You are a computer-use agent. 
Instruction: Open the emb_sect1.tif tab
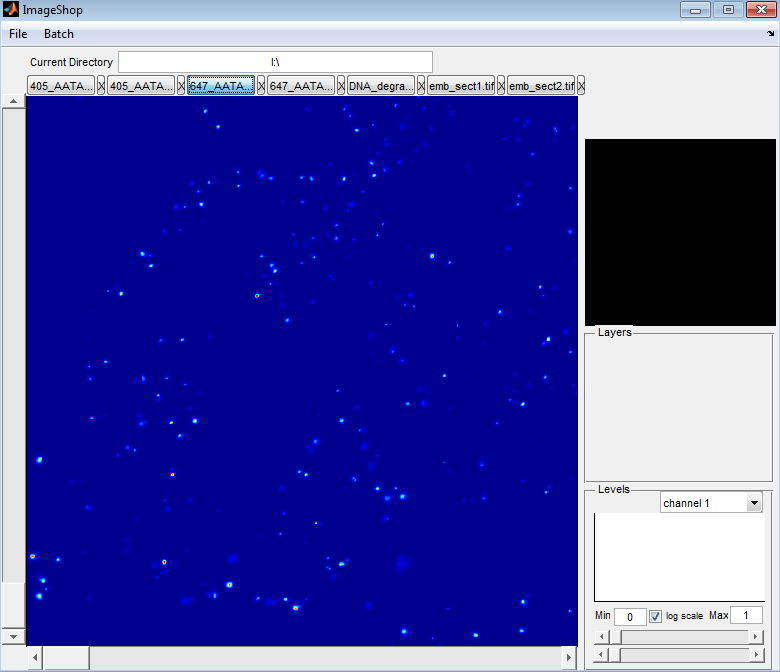[x=461, y=86]
